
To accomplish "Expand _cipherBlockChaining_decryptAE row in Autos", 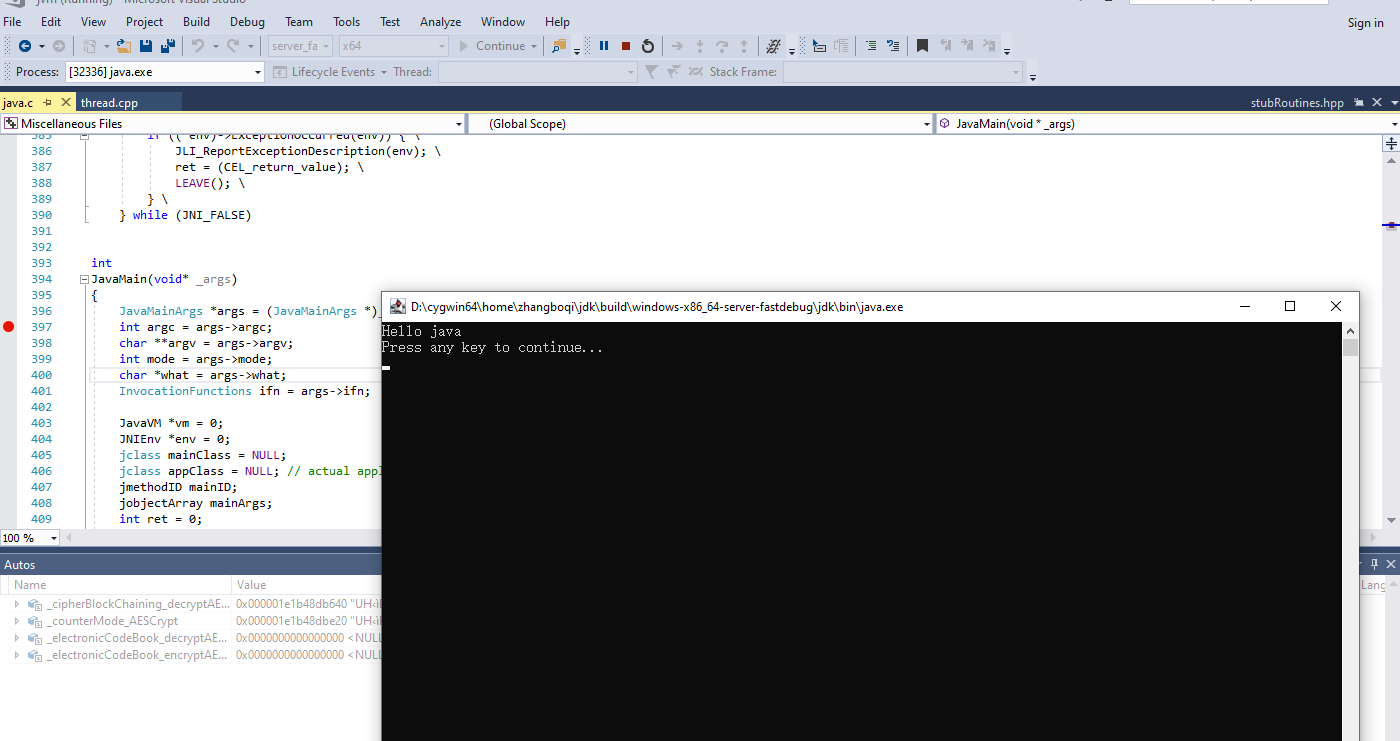I will (16, 605).
